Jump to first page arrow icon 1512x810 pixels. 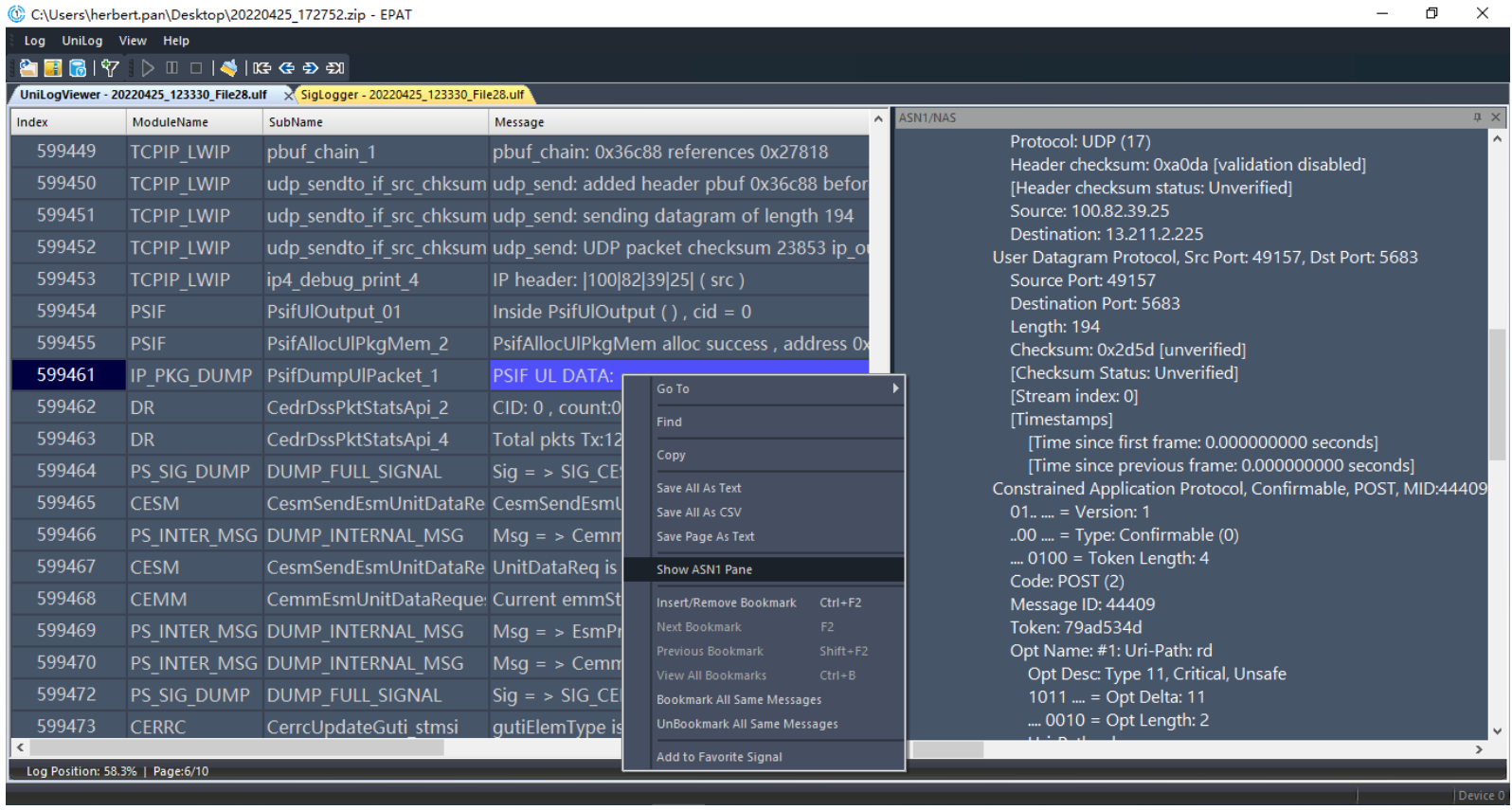pyautogui.click(x=262, y=68)
